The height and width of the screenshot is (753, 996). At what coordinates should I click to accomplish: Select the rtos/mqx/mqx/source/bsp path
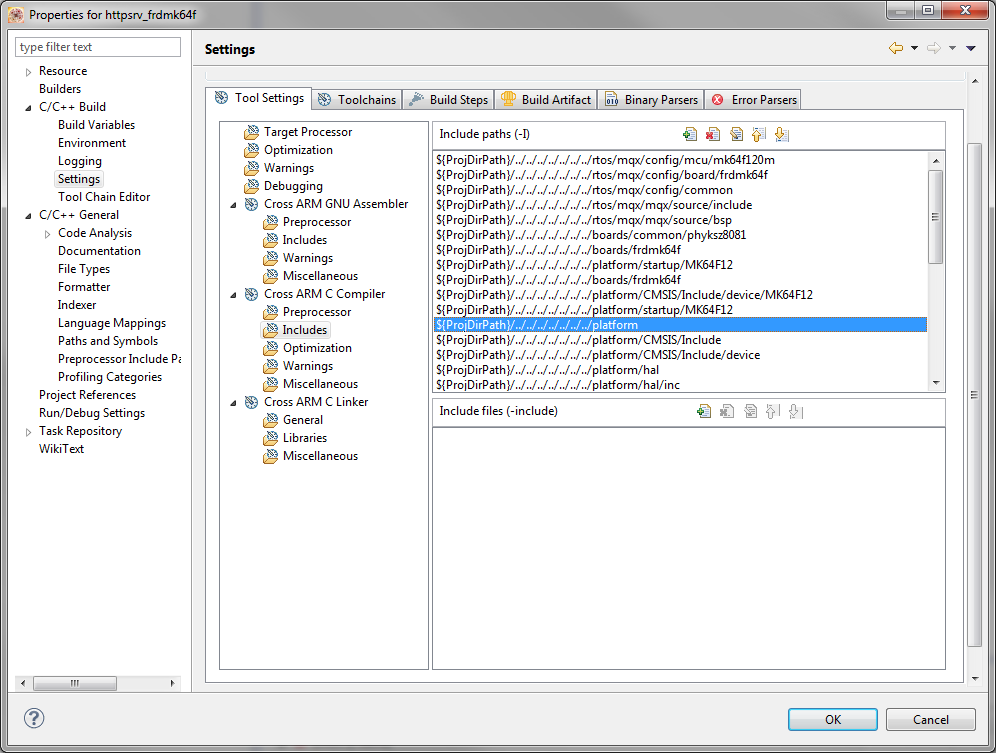point(680,220)
